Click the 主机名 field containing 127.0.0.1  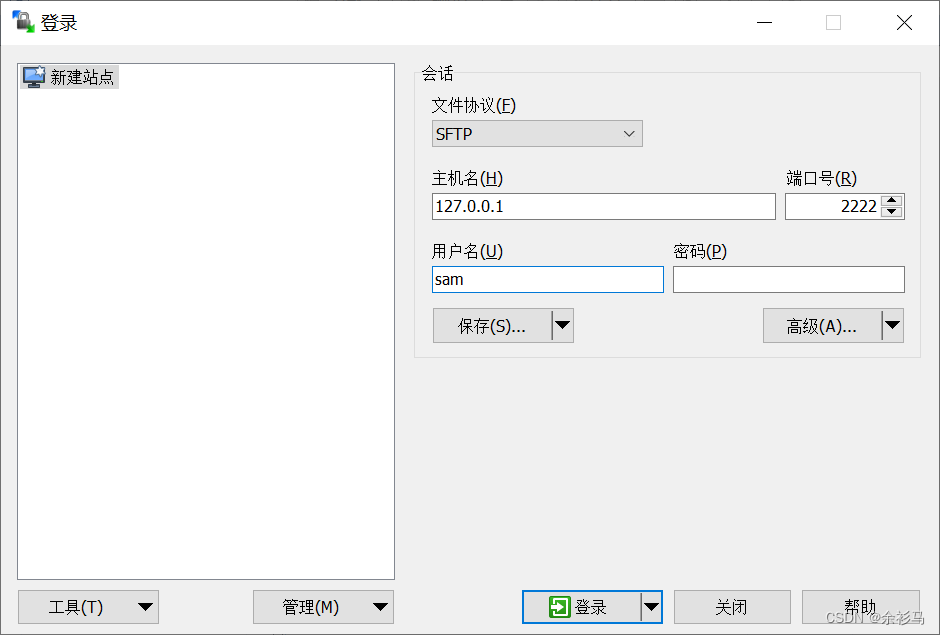pos(603,207)
